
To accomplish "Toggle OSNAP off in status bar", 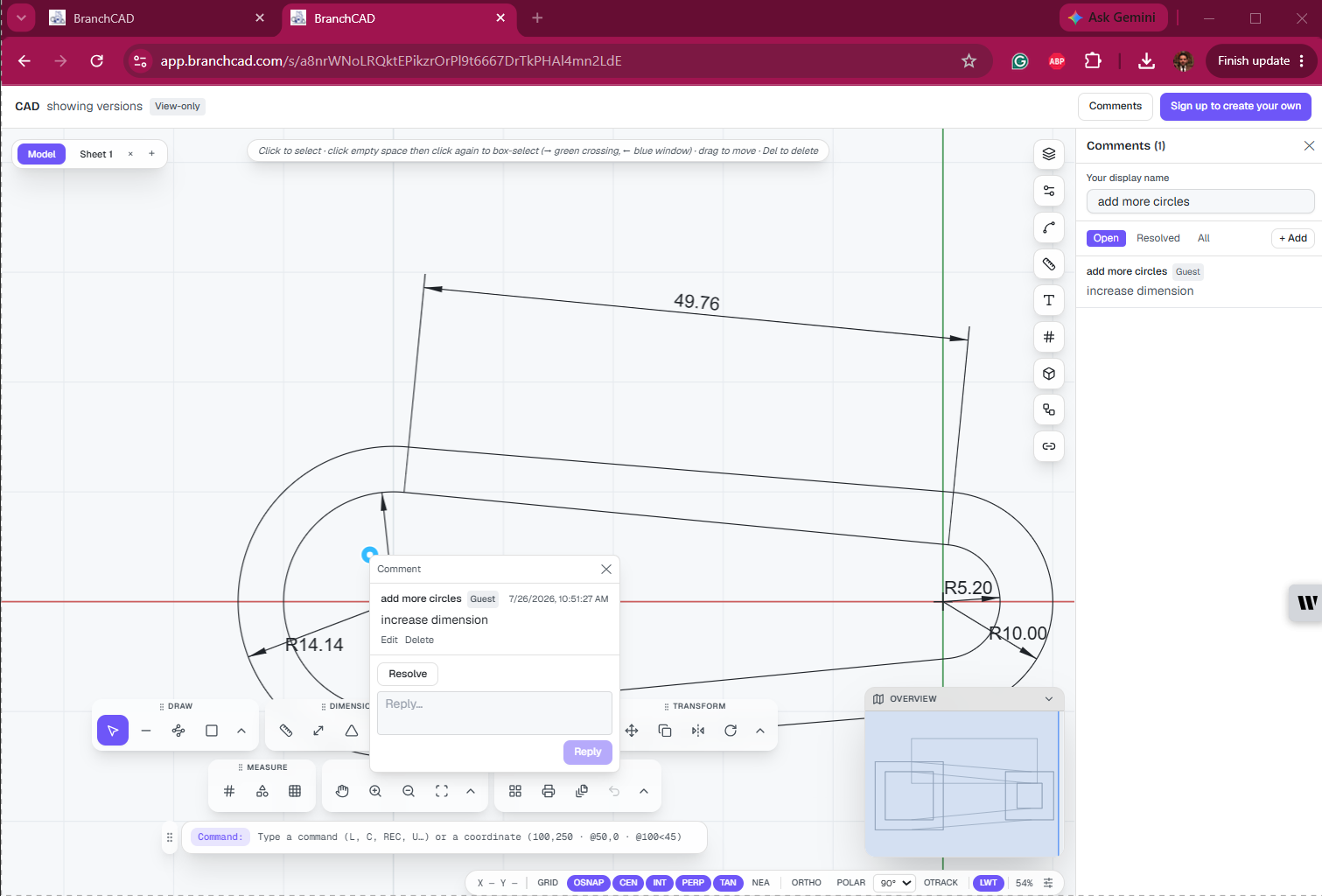I will (x=589, y=883).
